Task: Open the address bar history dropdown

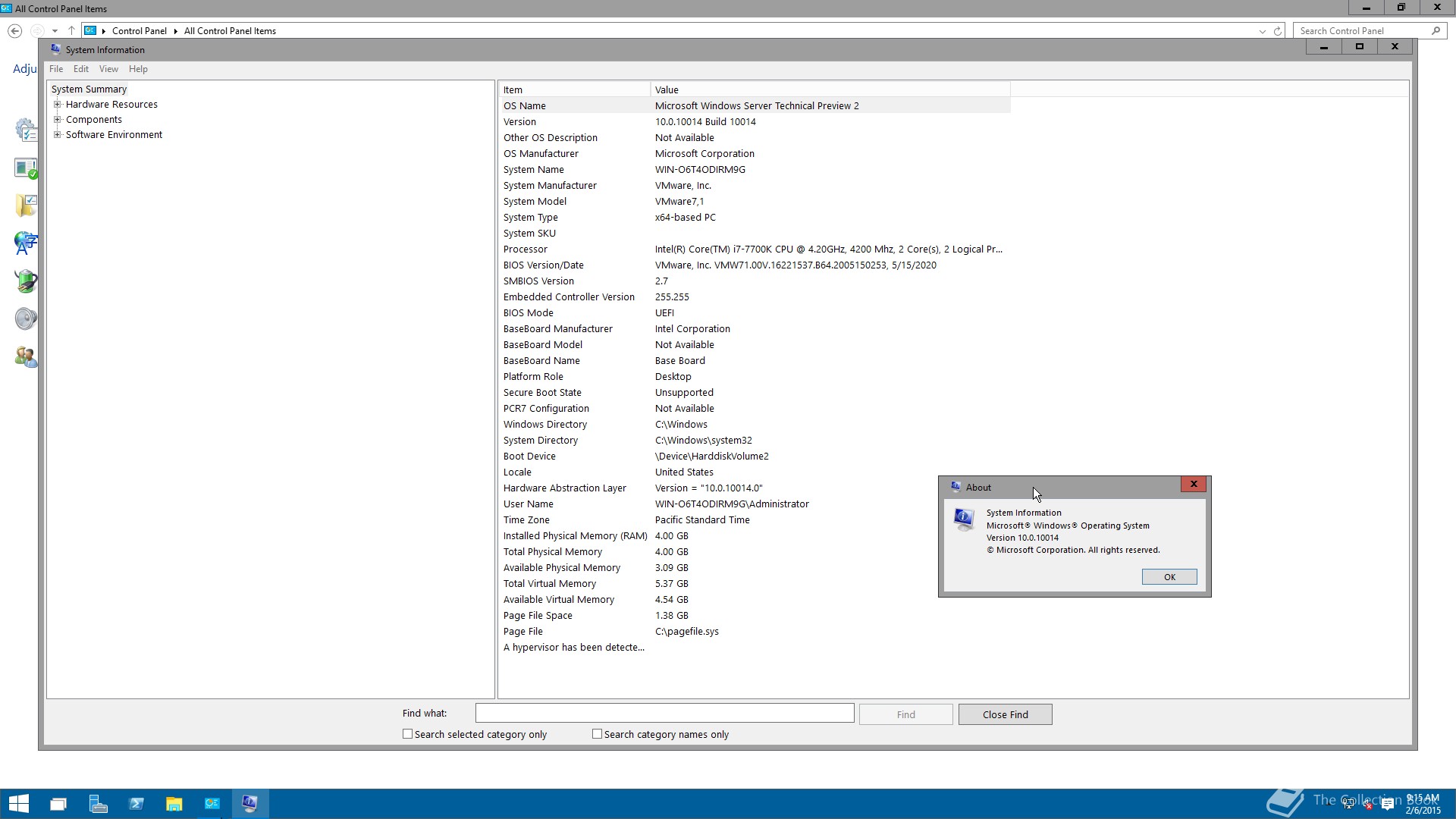Action: tap(1262, 31)
